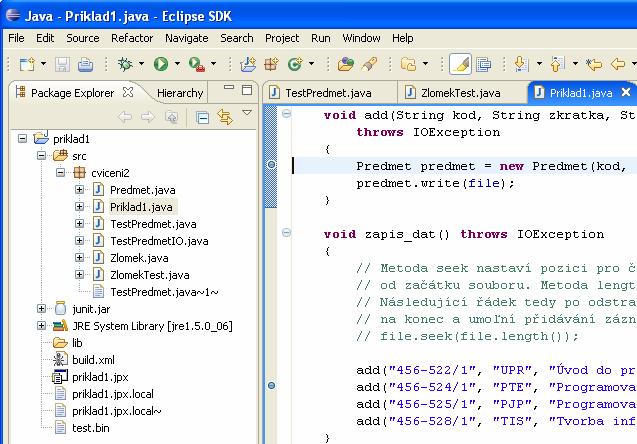The height and width of the screenshot is (444, 637).
Task: Expand JRE System Library node
Action: tap(41, 326)
